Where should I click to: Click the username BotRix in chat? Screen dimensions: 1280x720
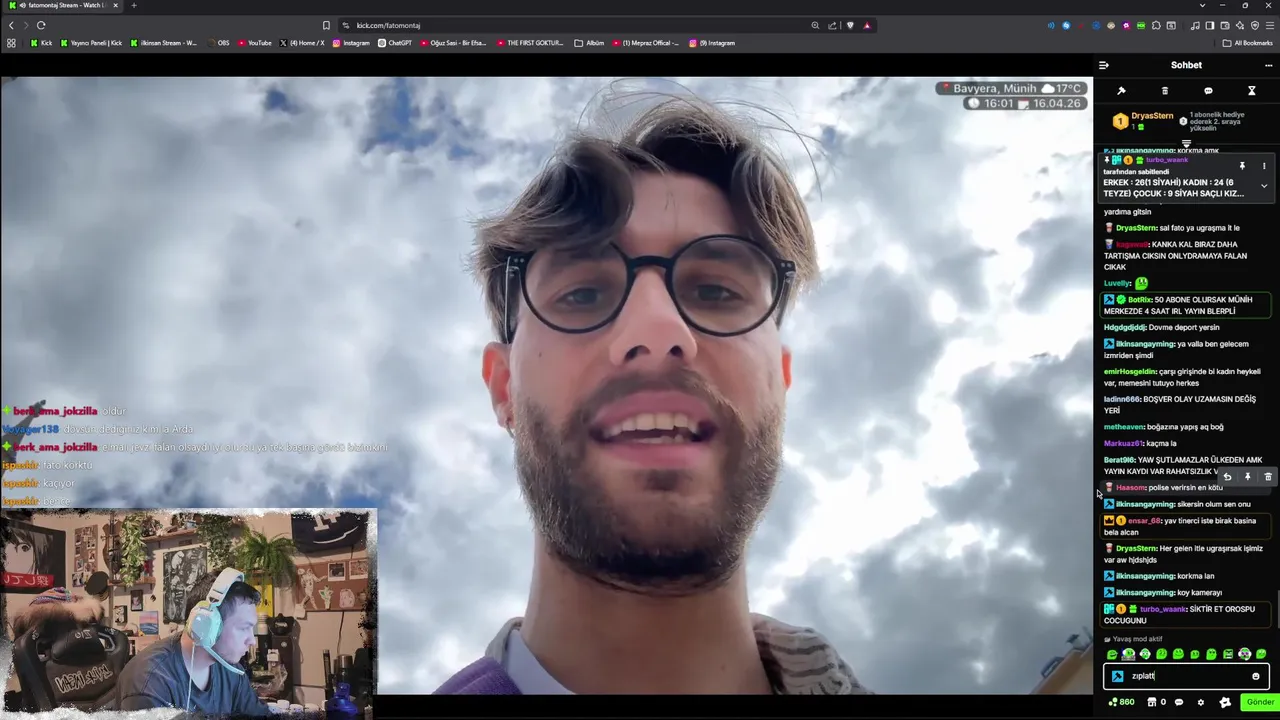(x=1139, y=300)
